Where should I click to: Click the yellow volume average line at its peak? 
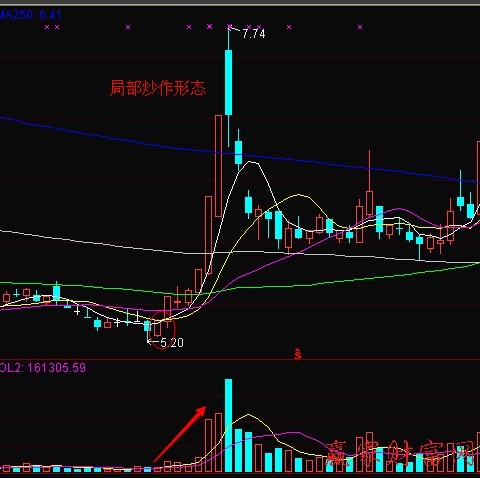click(248, 415)
